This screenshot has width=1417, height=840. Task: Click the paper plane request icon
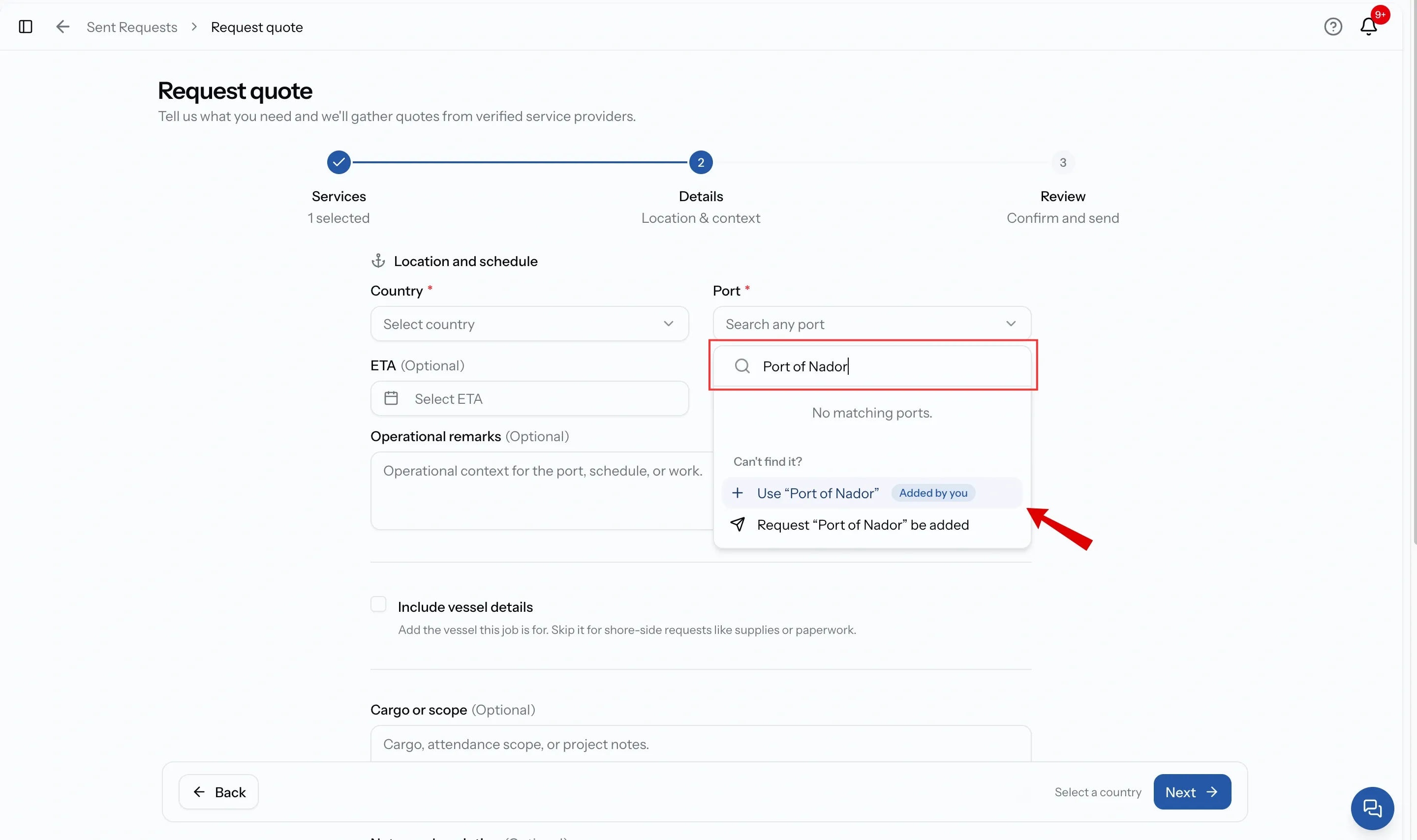[737, 524]
